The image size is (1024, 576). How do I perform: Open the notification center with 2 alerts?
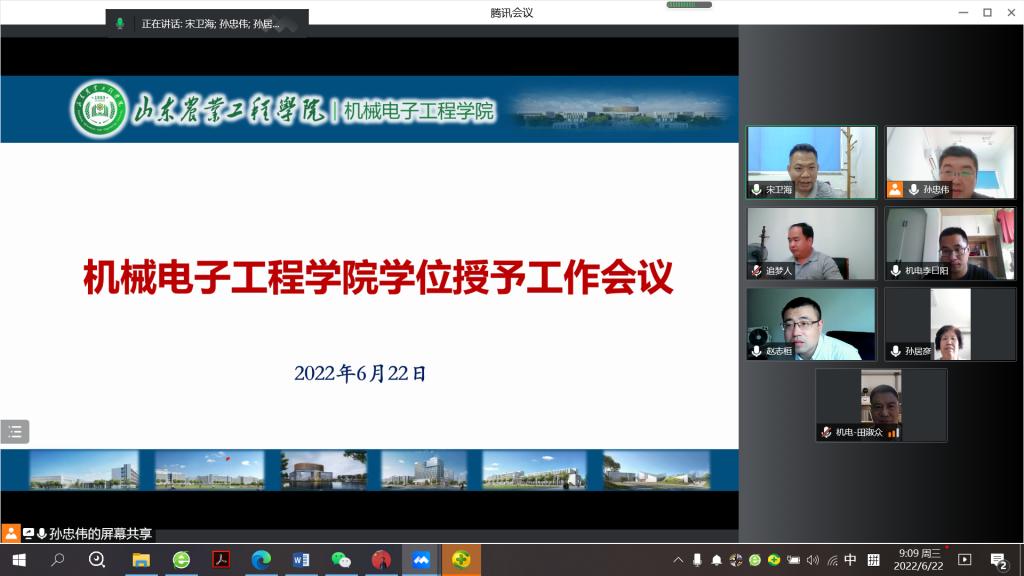997,560
